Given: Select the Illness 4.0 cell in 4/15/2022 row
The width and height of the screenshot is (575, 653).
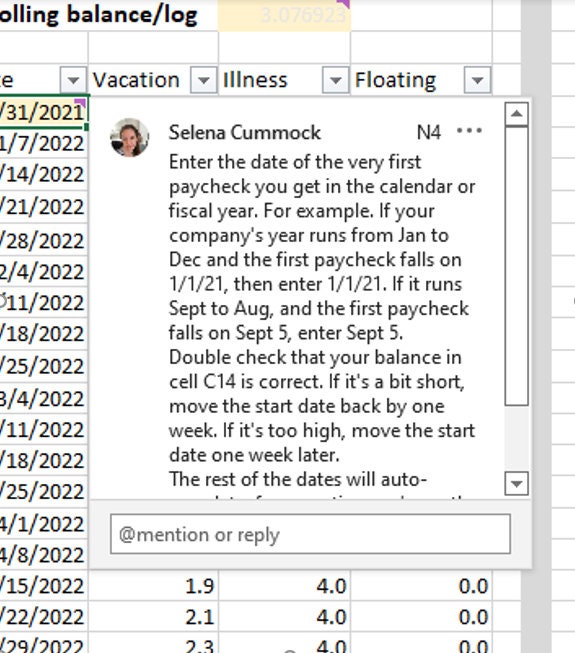Looking at the screenshot, I should click(x=284, y=586).
